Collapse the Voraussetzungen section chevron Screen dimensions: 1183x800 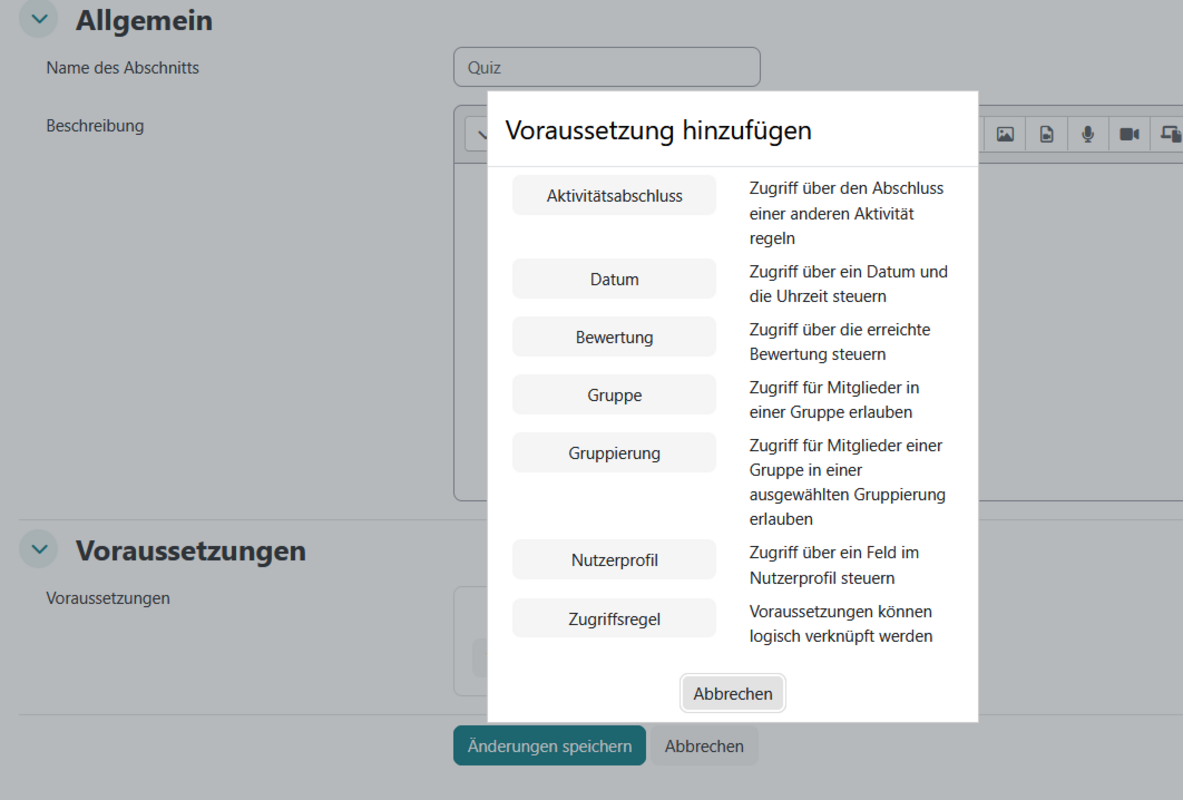point(39,549)
